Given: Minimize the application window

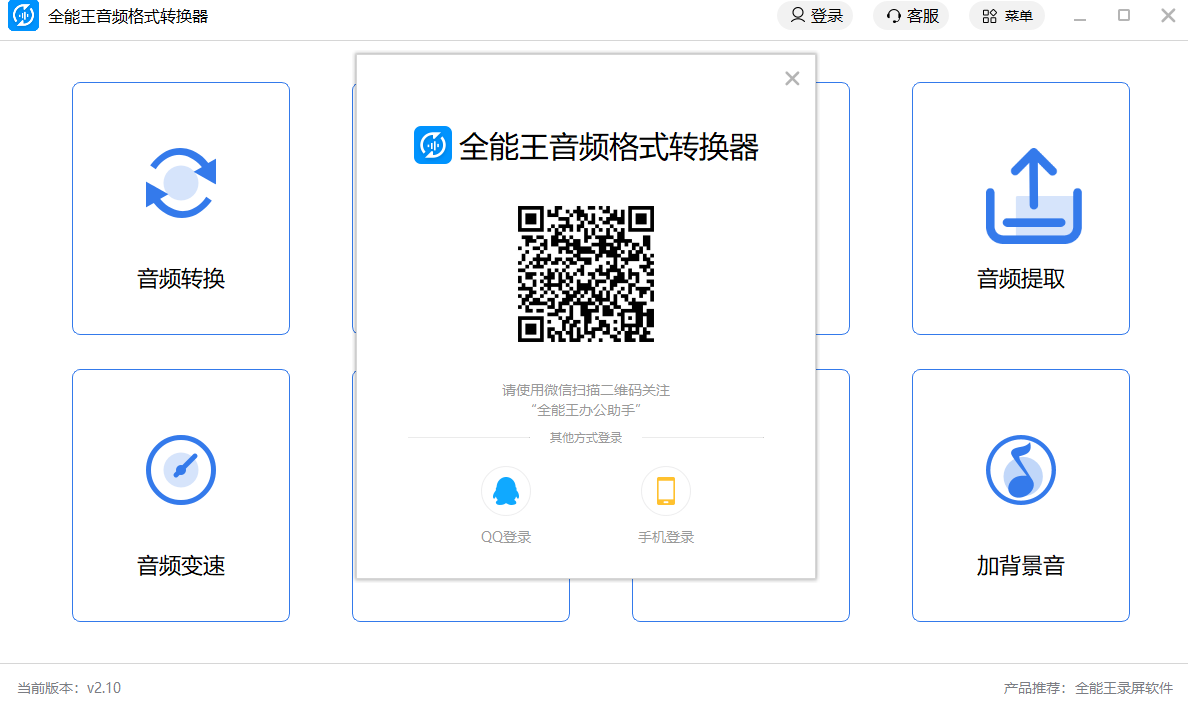Looking at the screenshot, I should point(1080,16).
